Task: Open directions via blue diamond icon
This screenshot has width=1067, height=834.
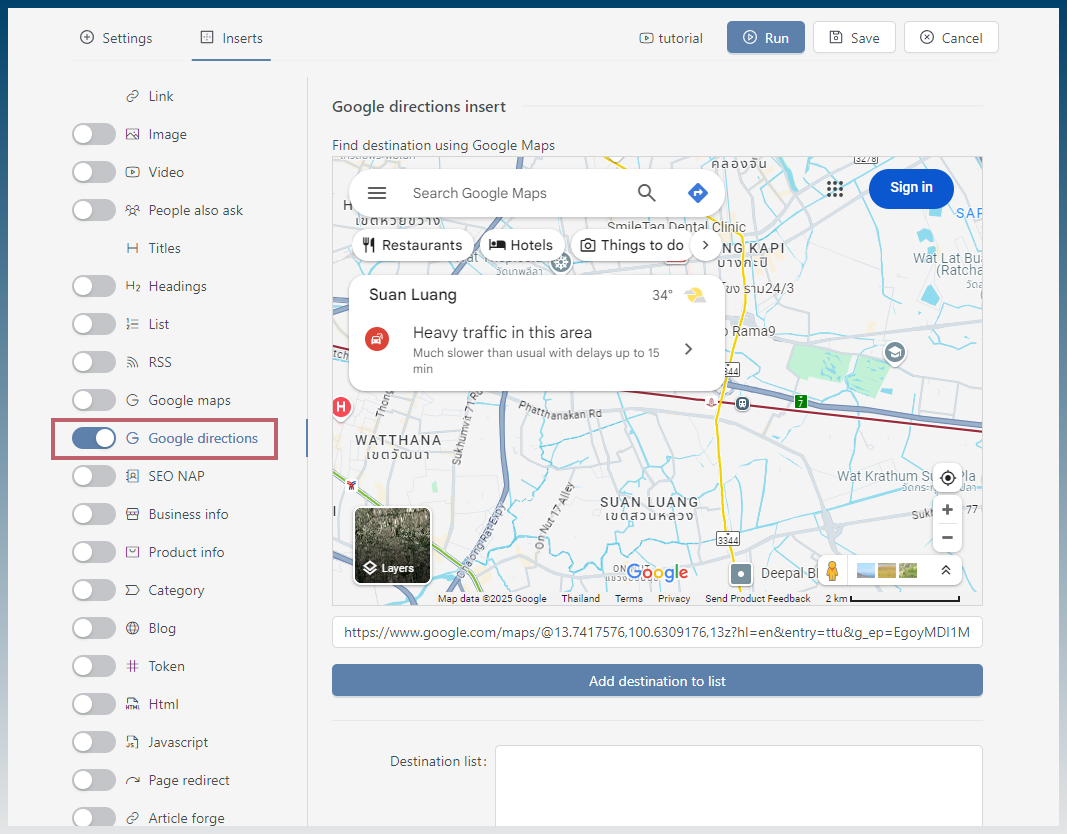Action: pos(697,193)
